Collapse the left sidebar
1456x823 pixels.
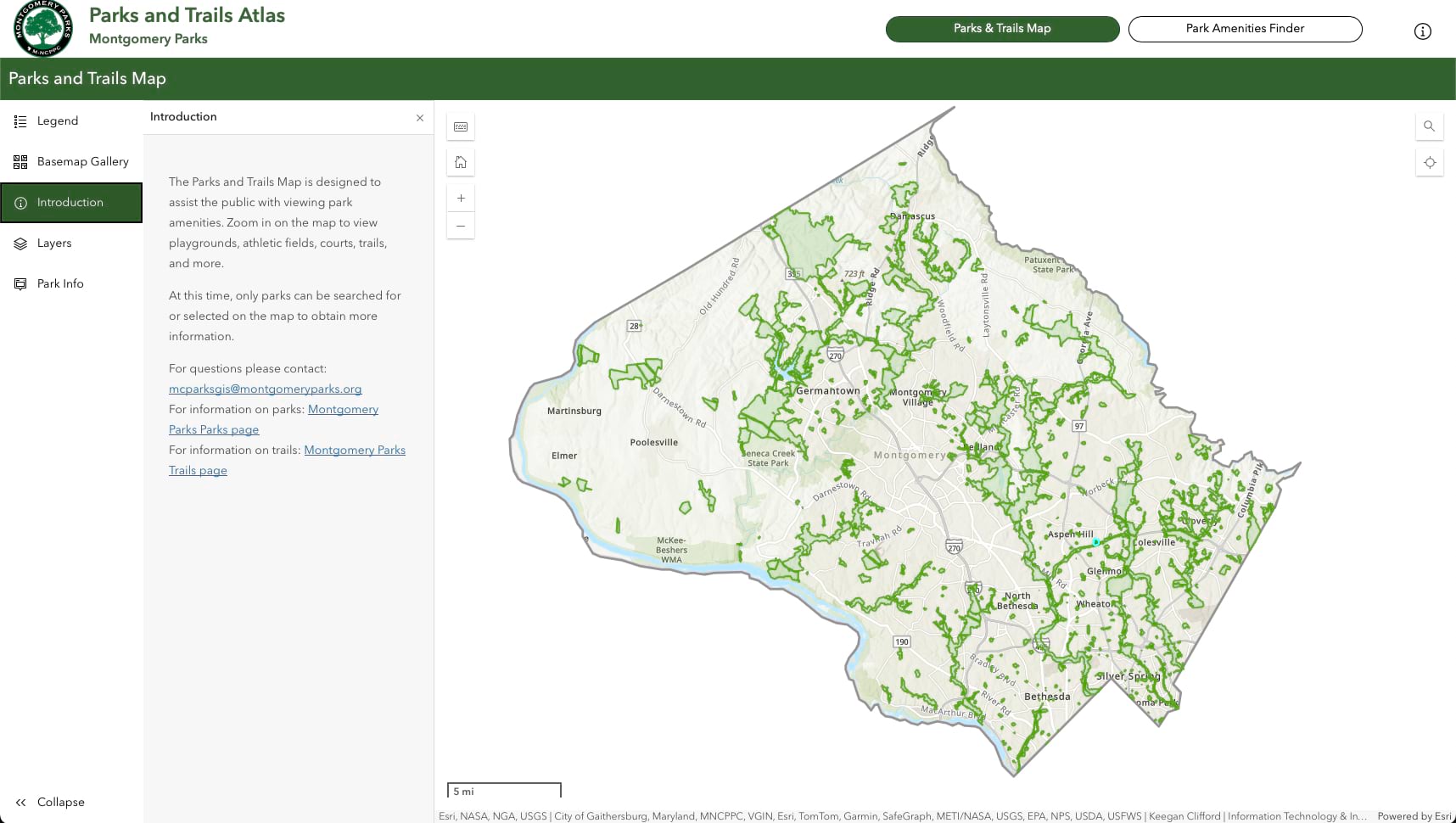tap(53, 802)
